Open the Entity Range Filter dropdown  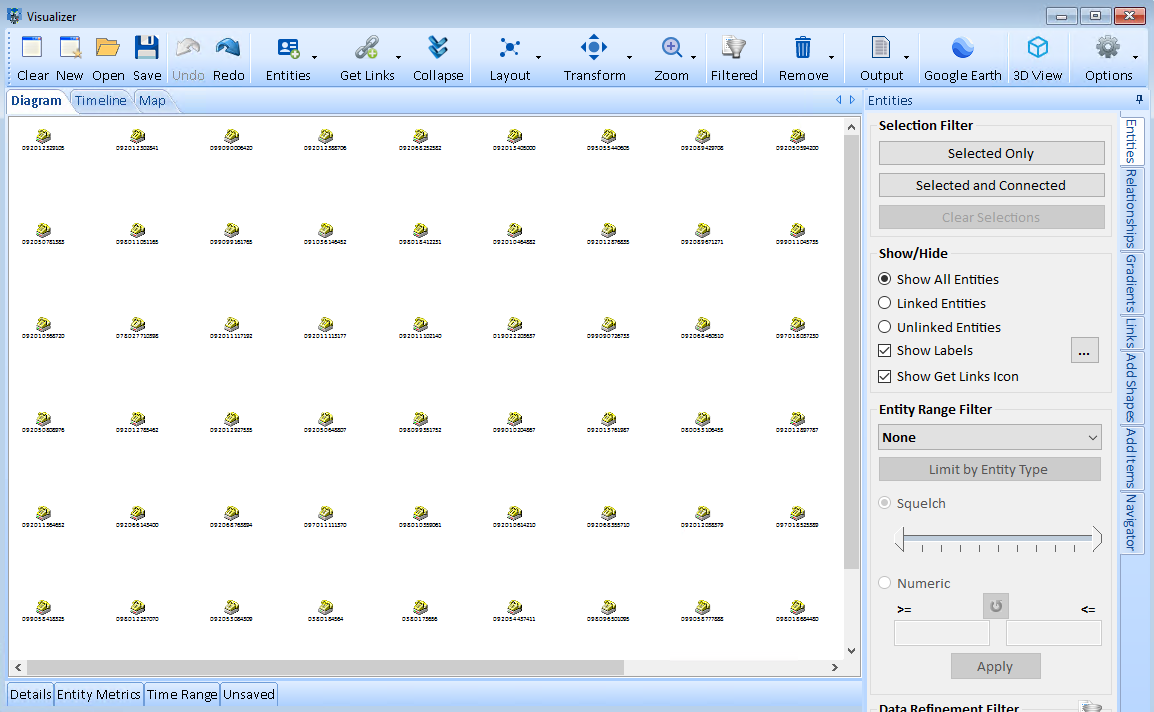click(990, 437)
